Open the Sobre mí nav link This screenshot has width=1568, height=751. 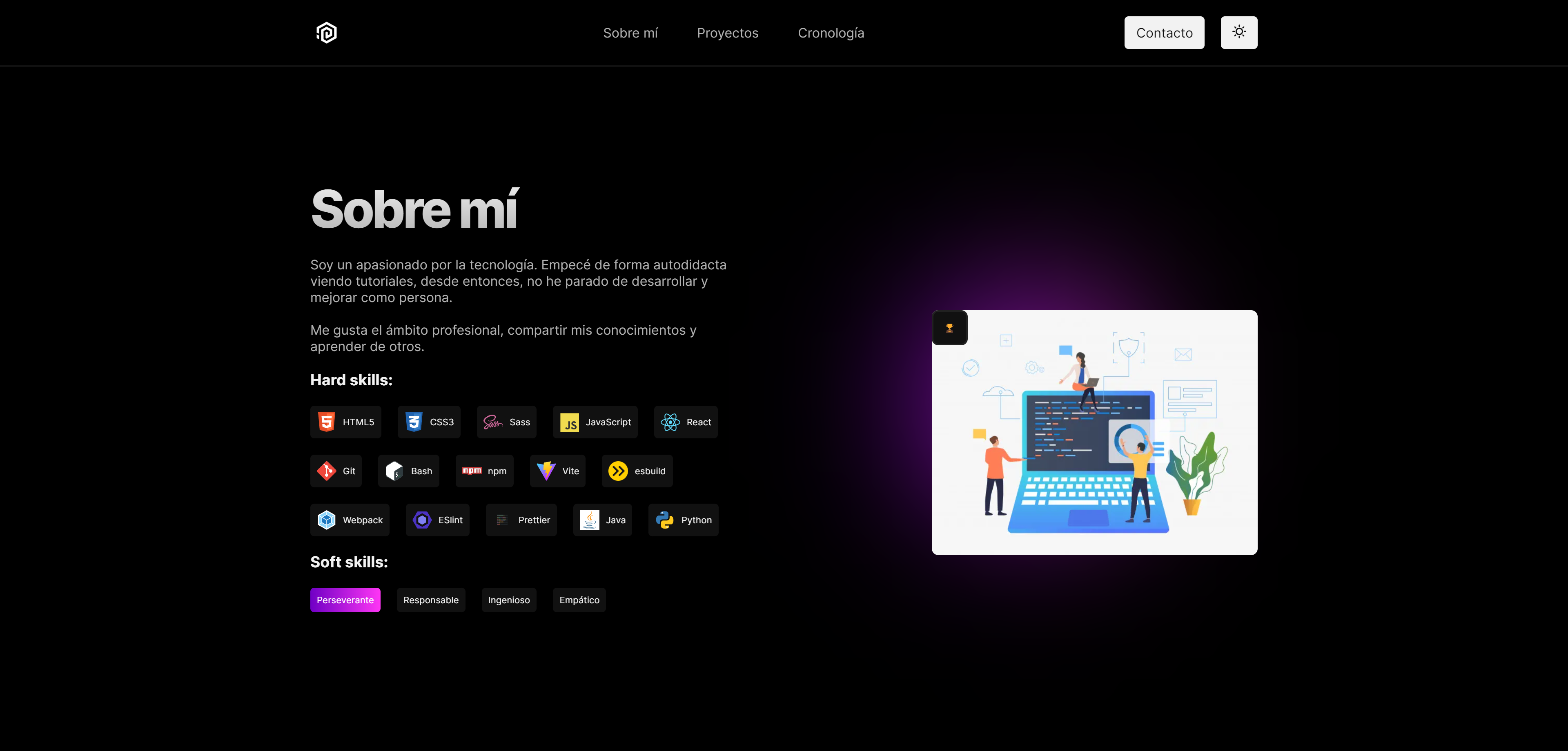pos(630,33)
